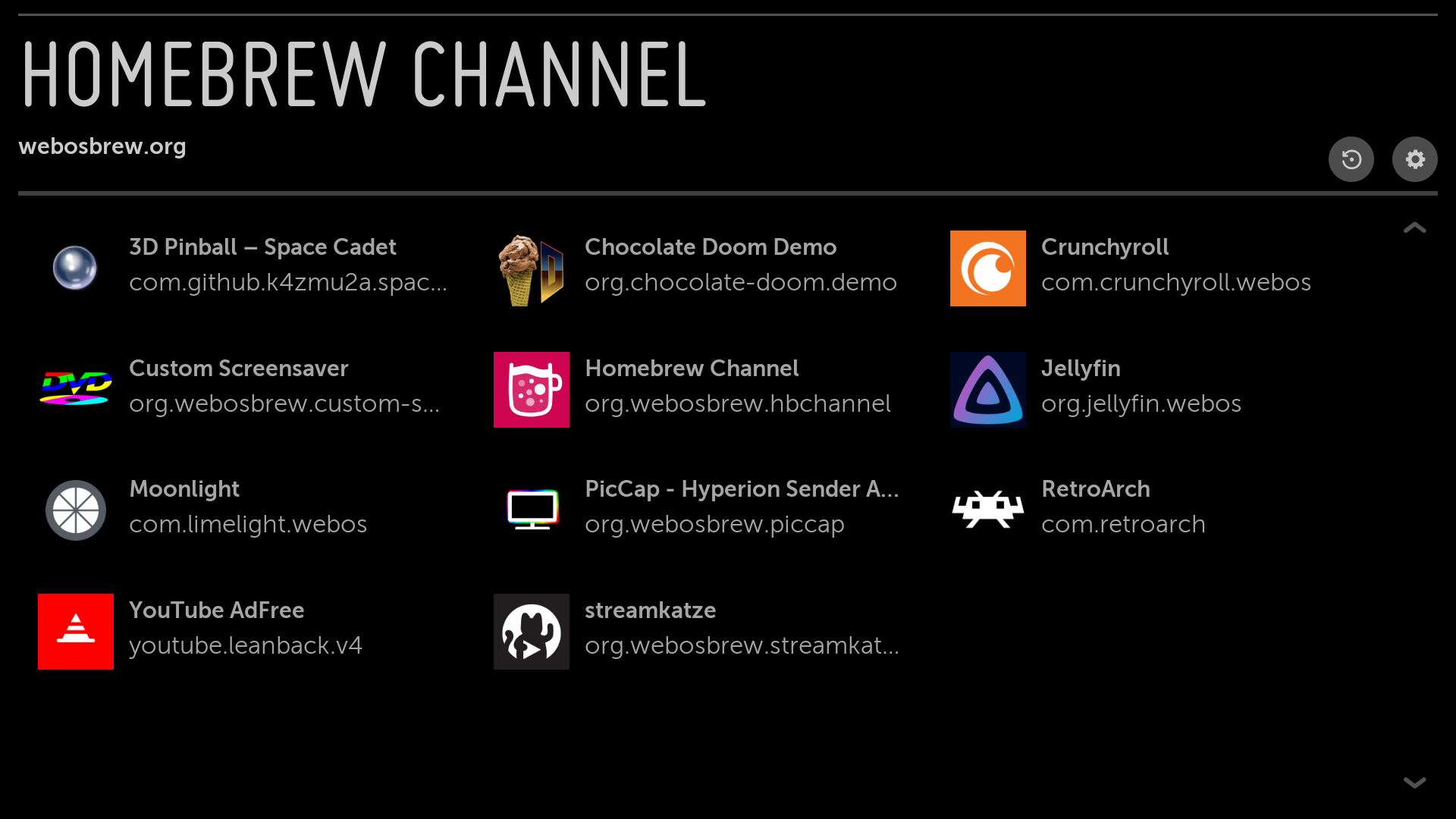This screenshot has height=819, width=1456.
Task: Open the Moonlight wheel icon
Action: (x=76, y=510)
